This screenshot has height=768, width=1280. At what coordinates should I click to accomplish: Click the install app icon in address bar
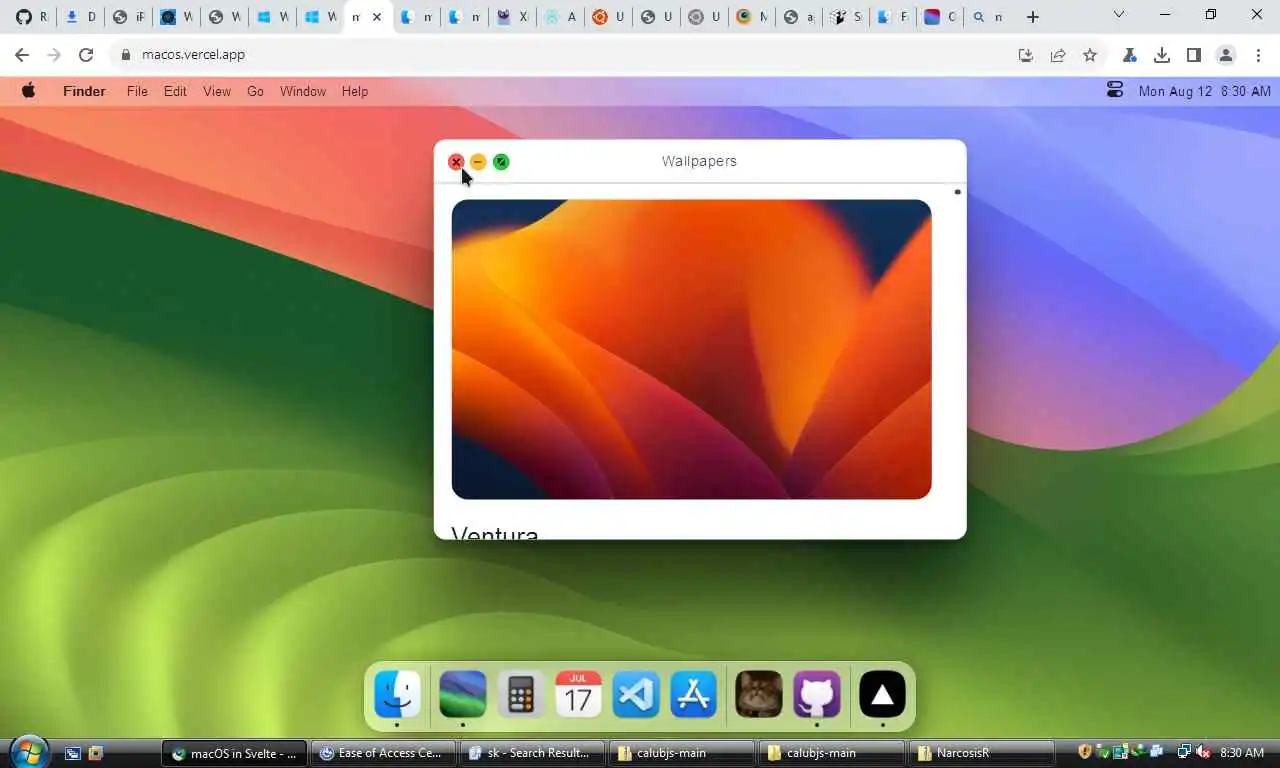tap(1026, 55)
